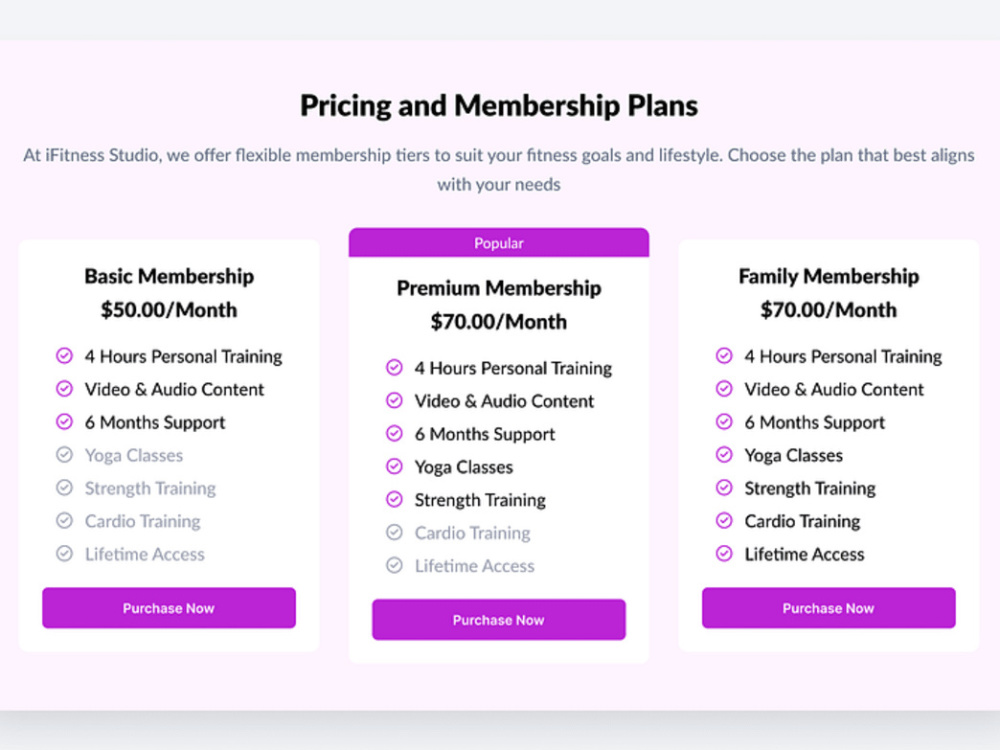Select the Premium Membership heading

pos(499,288)
